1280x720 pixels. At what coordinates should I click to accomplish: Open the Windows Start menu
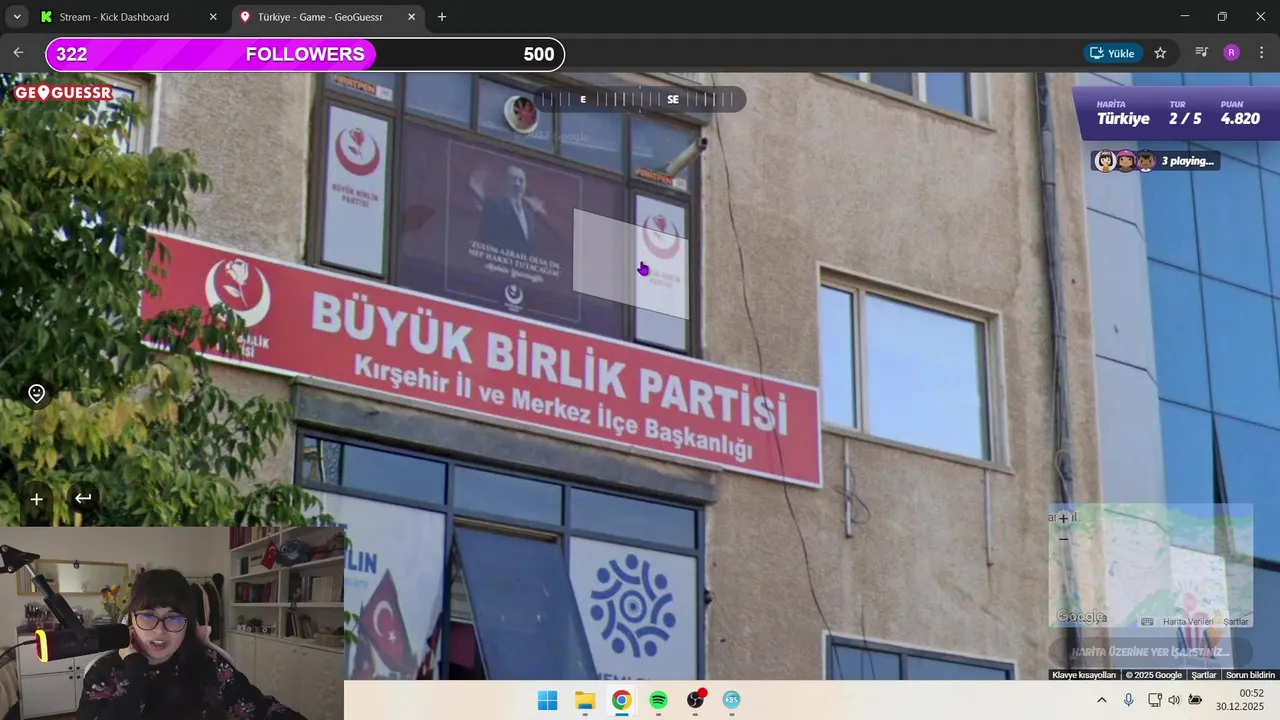pos(548,700)
